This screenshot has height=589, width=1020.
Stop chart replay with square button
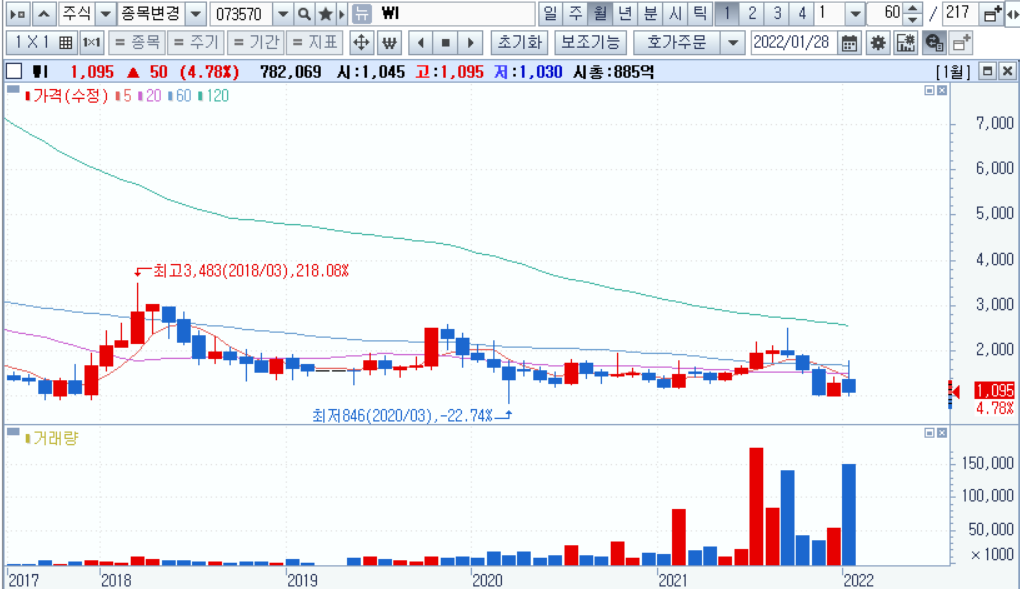(446, 43)
